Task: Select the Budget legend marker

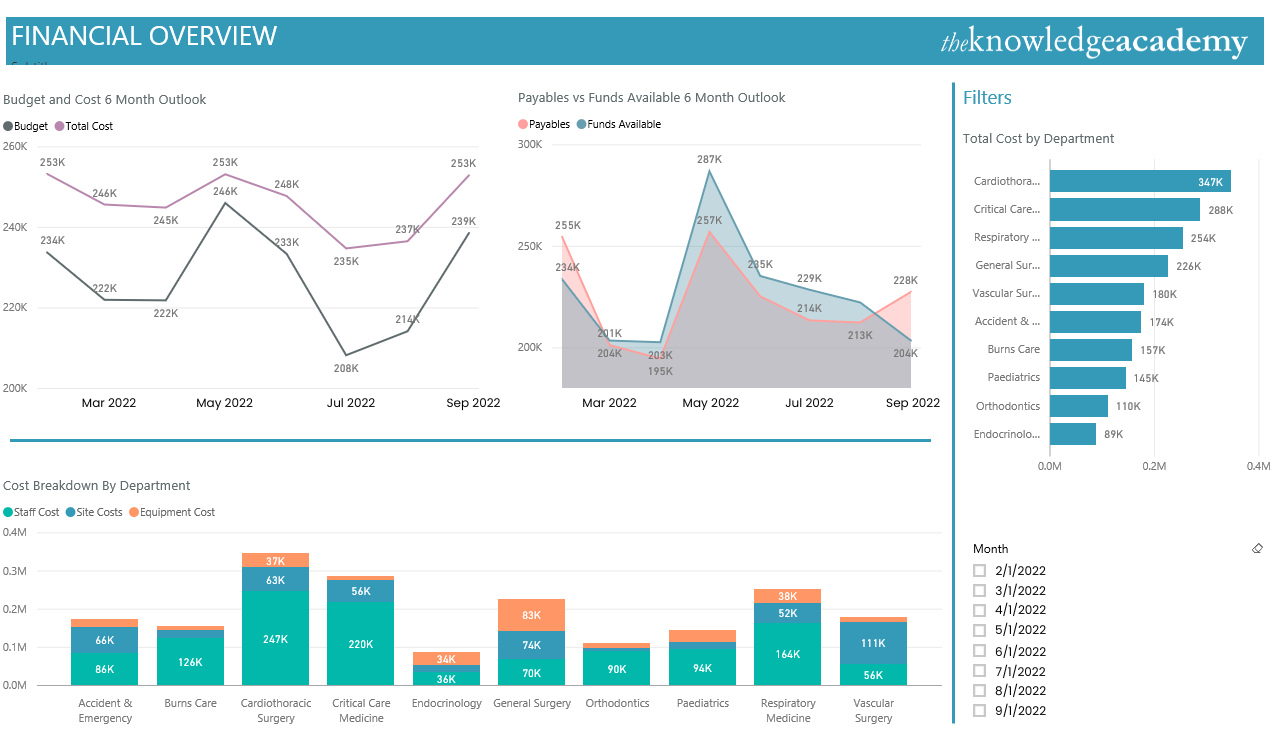Action: pyautogui.click(x=8, y=126)
